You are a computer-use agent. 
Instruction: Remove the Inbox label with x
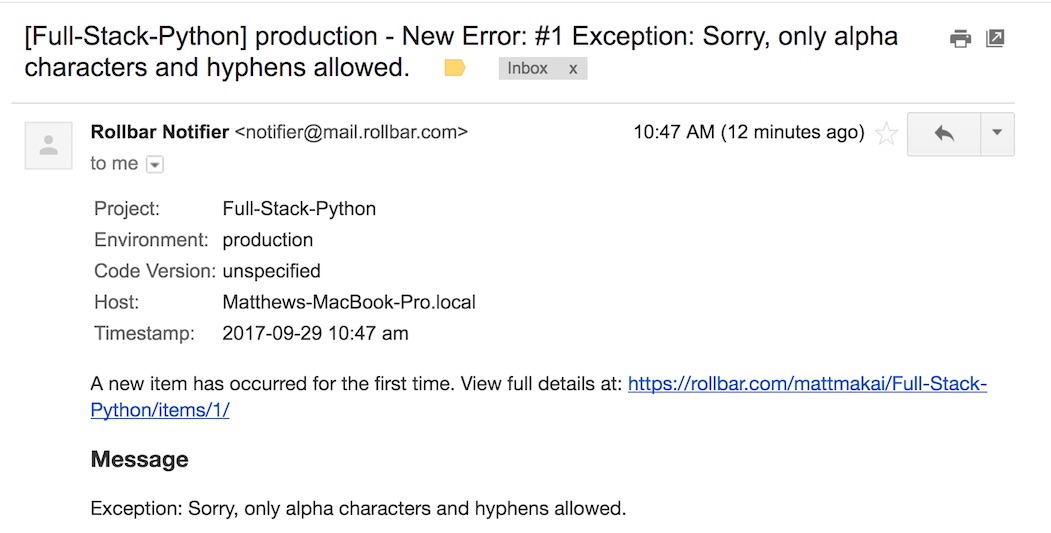(573, 68)
